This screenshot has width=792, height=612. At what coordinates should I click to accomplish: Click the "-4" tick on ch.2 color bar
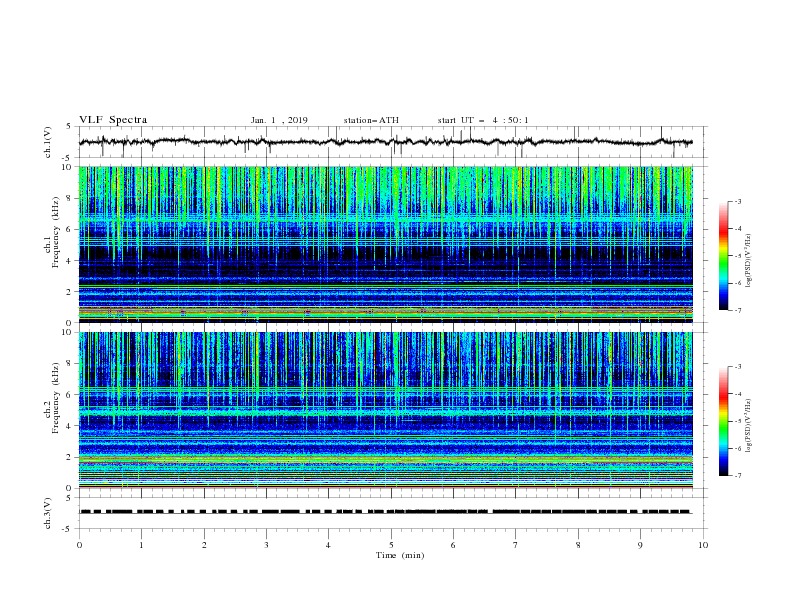pyautogui.click(x=737, y=394)
